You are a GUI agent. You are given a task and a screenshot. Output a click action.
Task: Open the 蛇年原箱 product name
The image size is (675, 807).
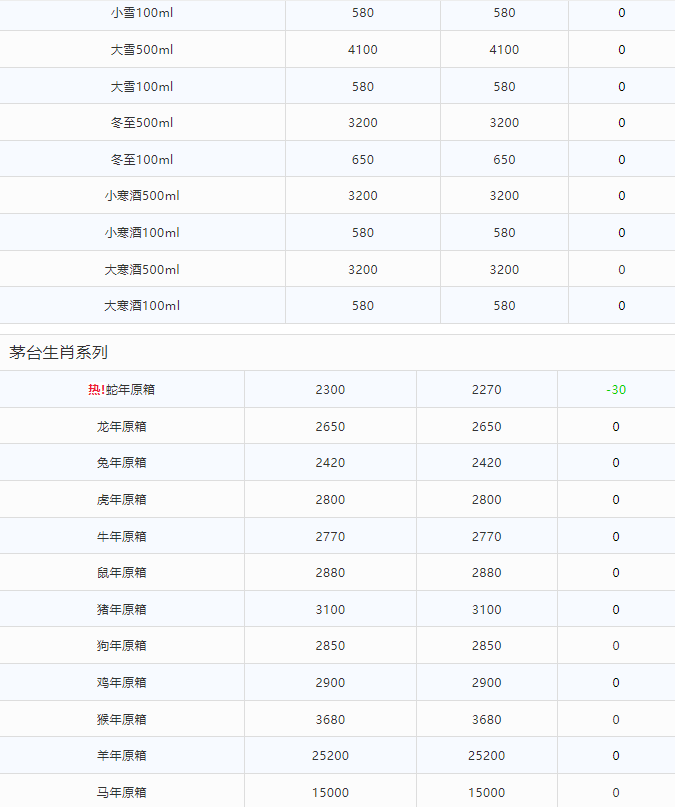pos(130,390)
